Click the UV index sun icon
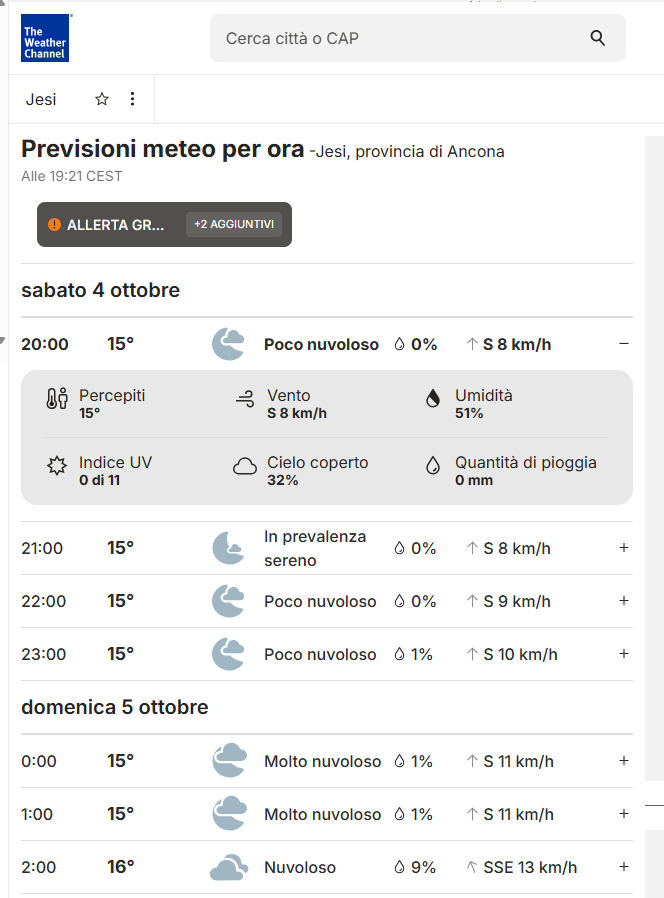The height and width of the screenshot is (898, 664). [56, 466]
